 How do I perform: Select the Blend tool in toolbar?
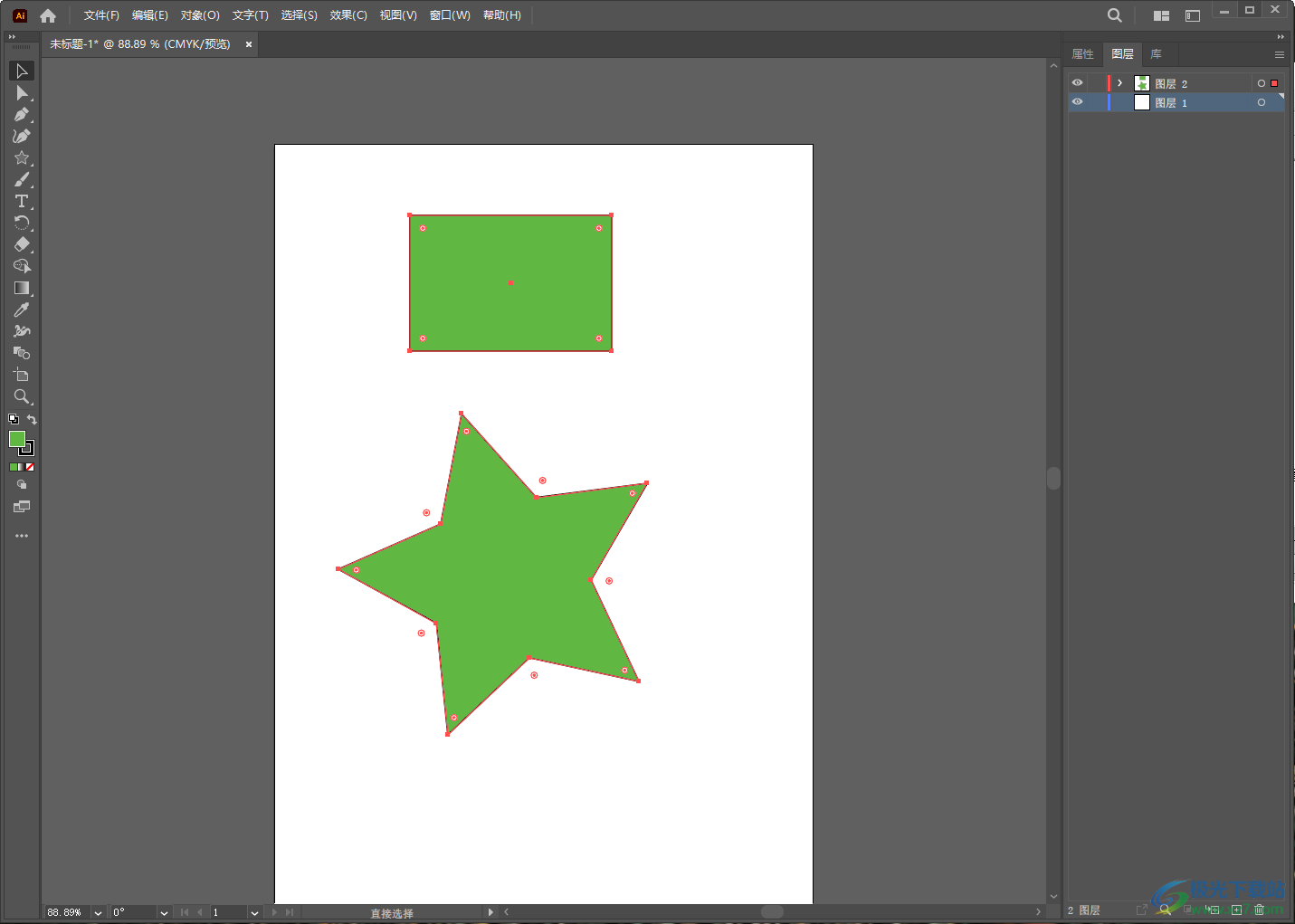[22, 353]
